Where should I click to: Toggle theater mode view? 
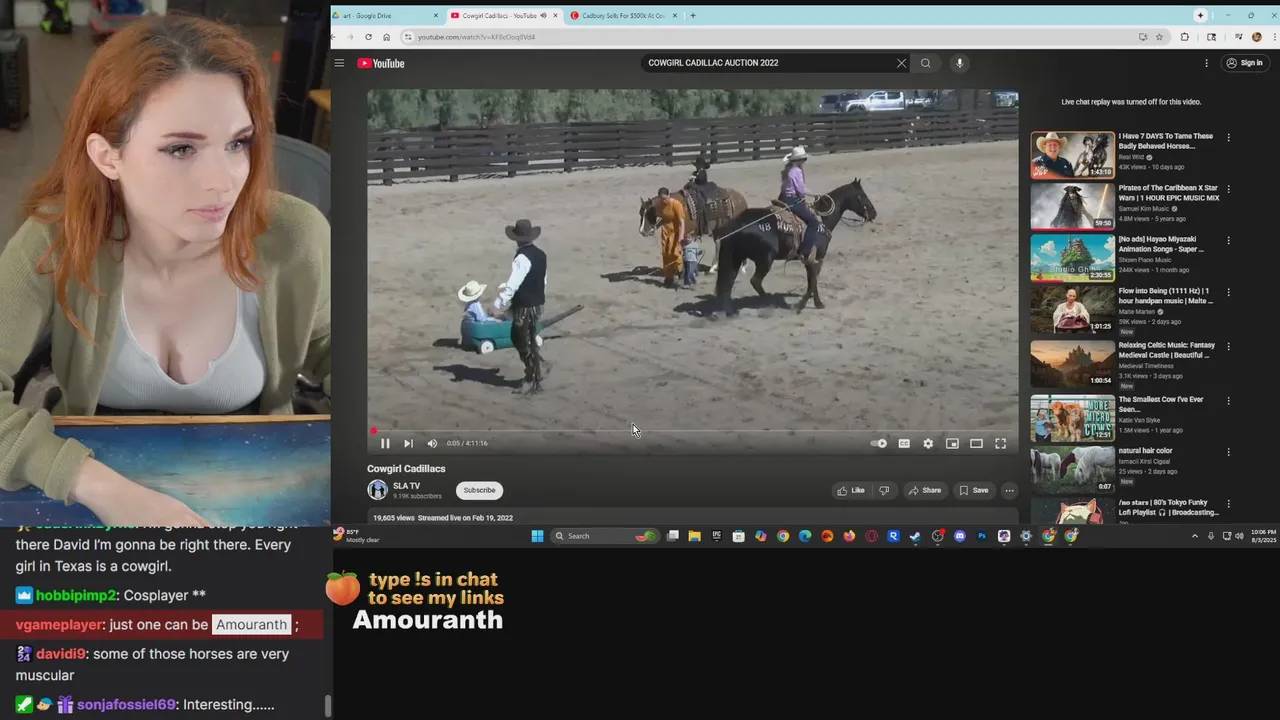click(x=976, y=443)
